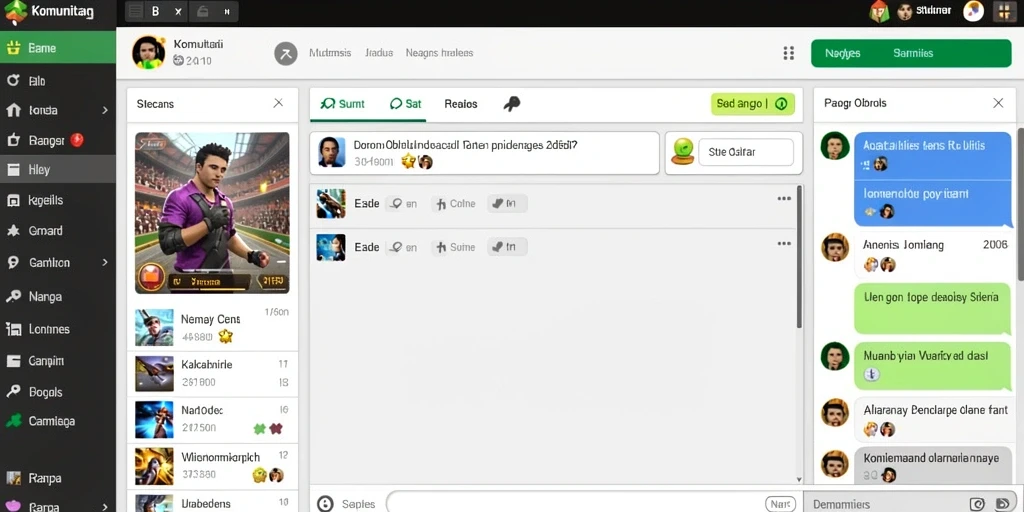The height and width of the screenshot is (512, 1024).
Task: Click the lime Sad ango button
Action: coord(752,104)
